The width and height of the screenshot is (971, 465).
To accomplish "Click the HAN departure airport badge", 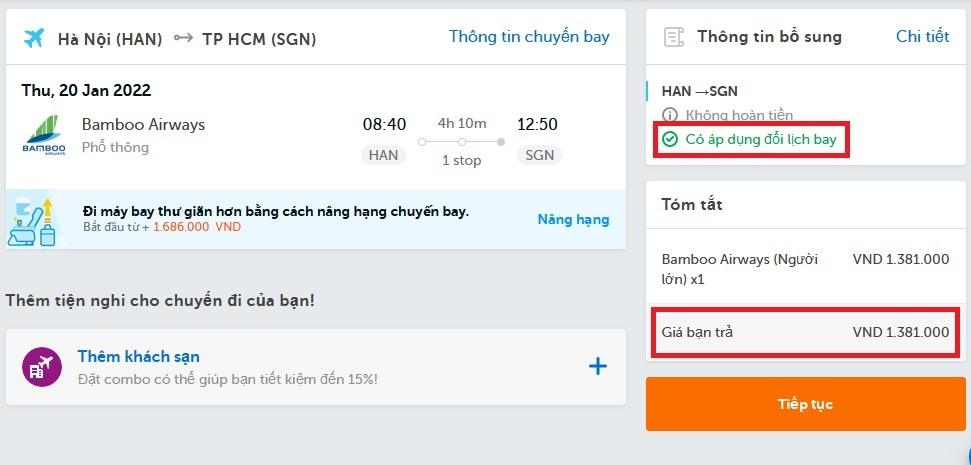I will point(384,155).
